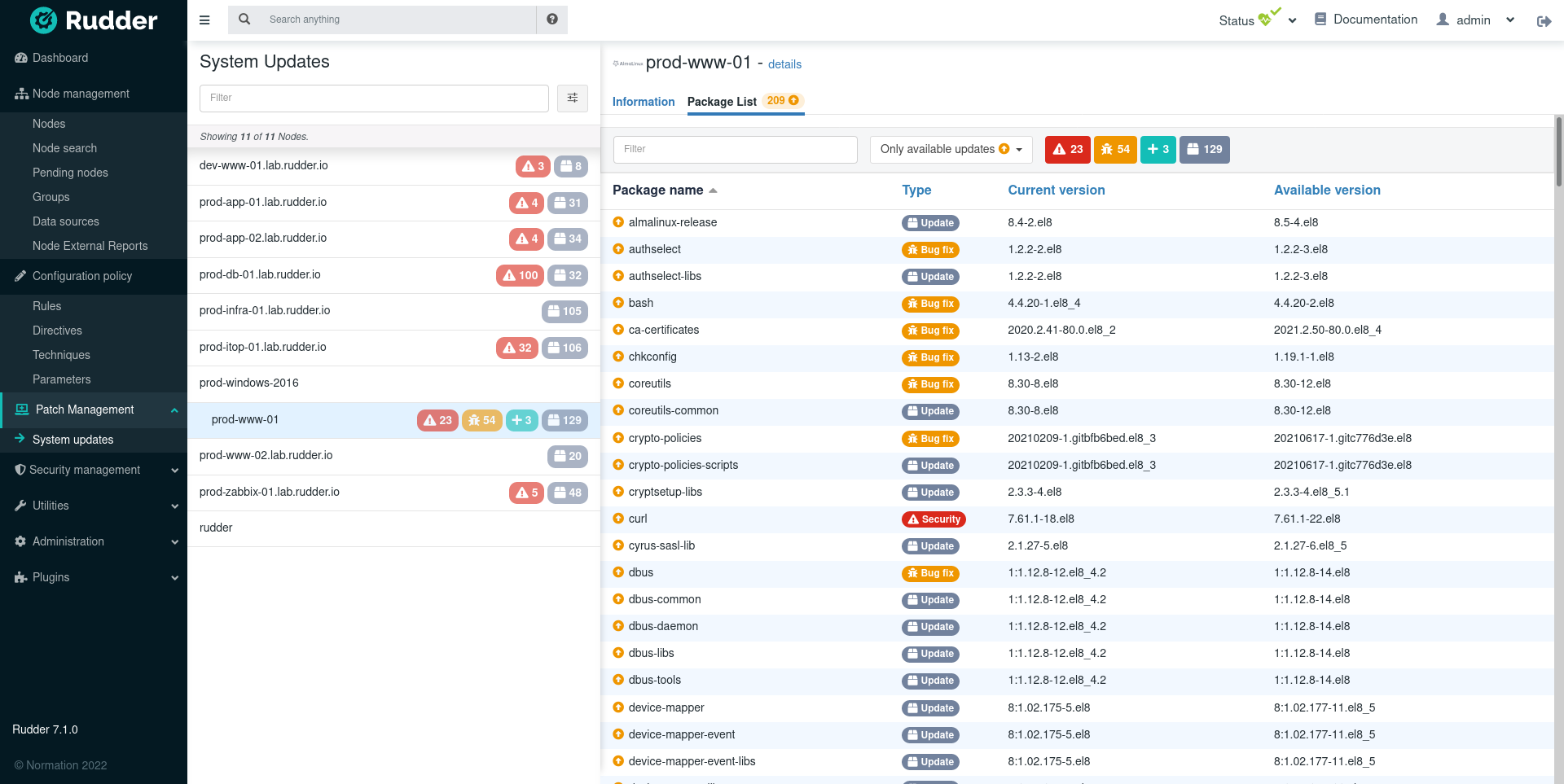Open the Only available updates dropdown
Screen dimensions: 1564x784
pyautogui.click(x=951, y=150)
